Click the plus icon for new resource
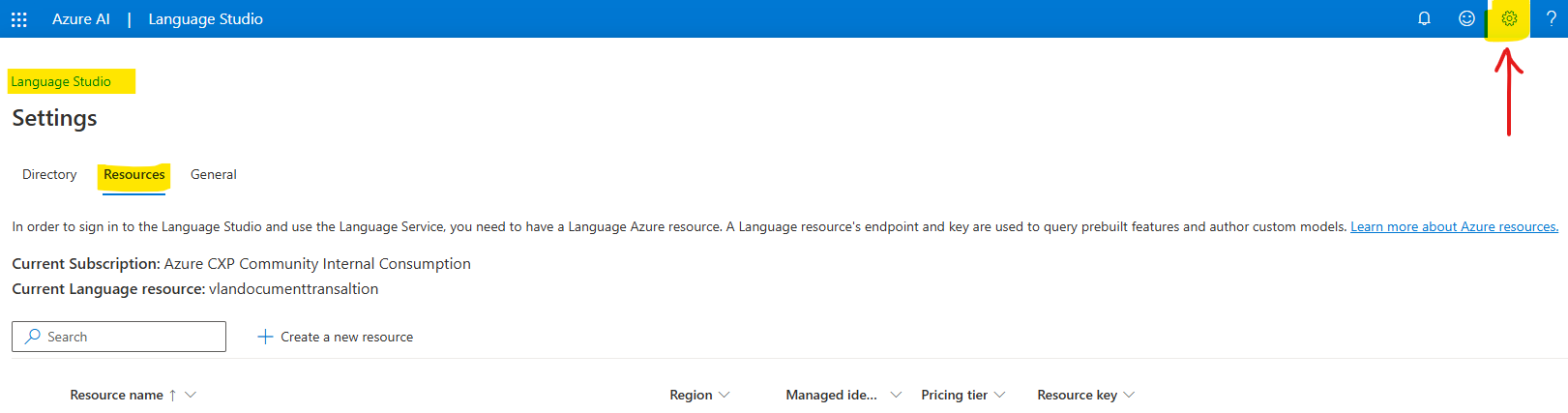 (x=265, y=337)
